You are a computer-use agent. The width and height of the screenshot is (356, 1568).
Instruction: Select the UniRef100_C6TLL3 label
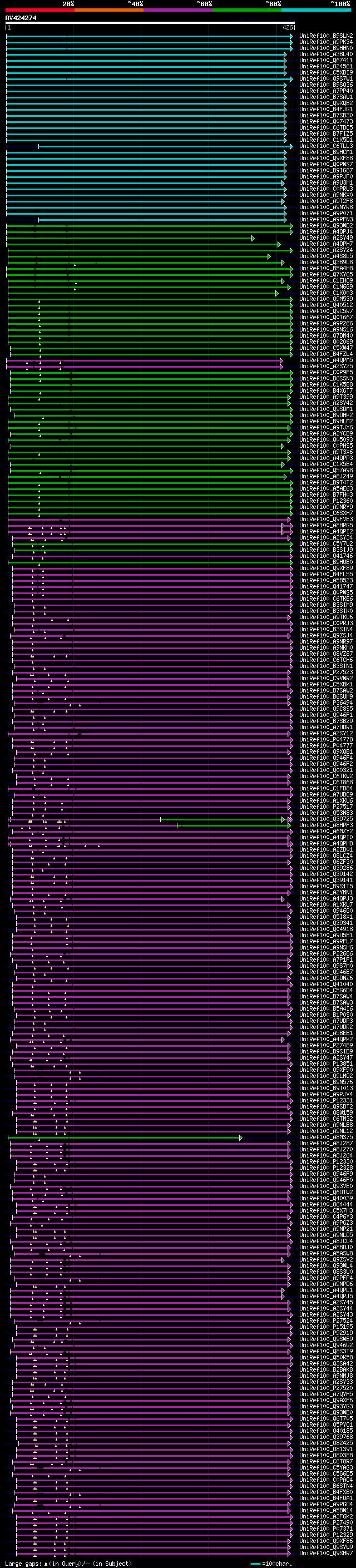(x=326, y=146)
